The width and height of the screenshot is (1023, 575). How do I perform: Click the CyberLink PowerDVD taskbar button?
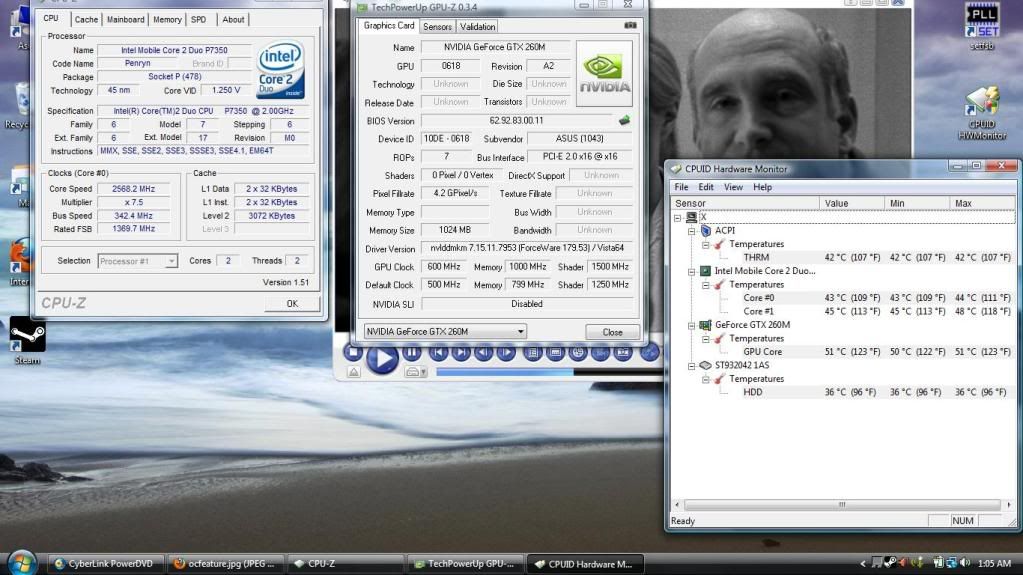105,563
